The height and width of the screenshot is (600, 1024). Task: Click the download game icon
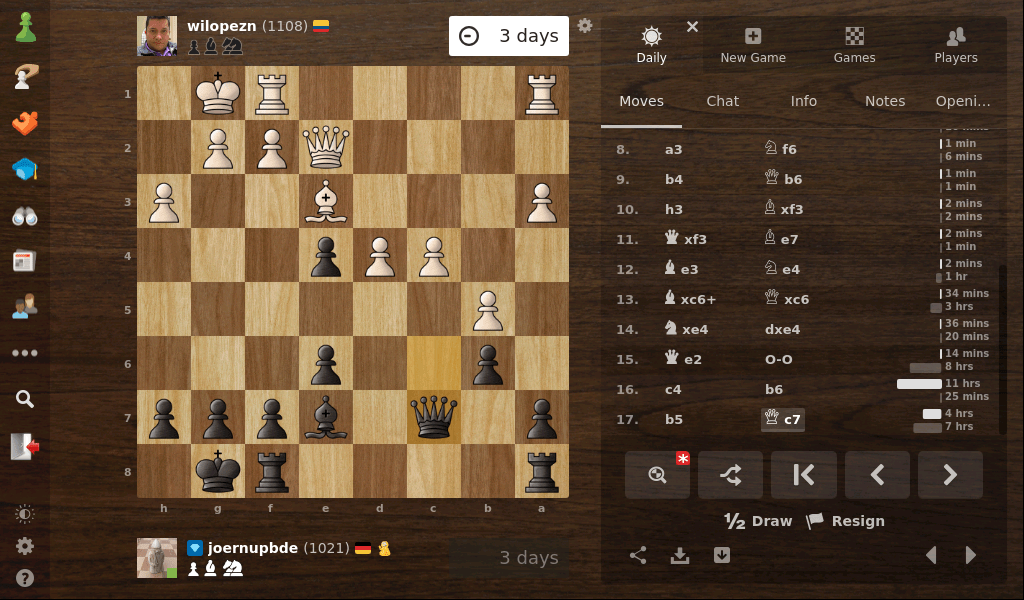[680, 556]
